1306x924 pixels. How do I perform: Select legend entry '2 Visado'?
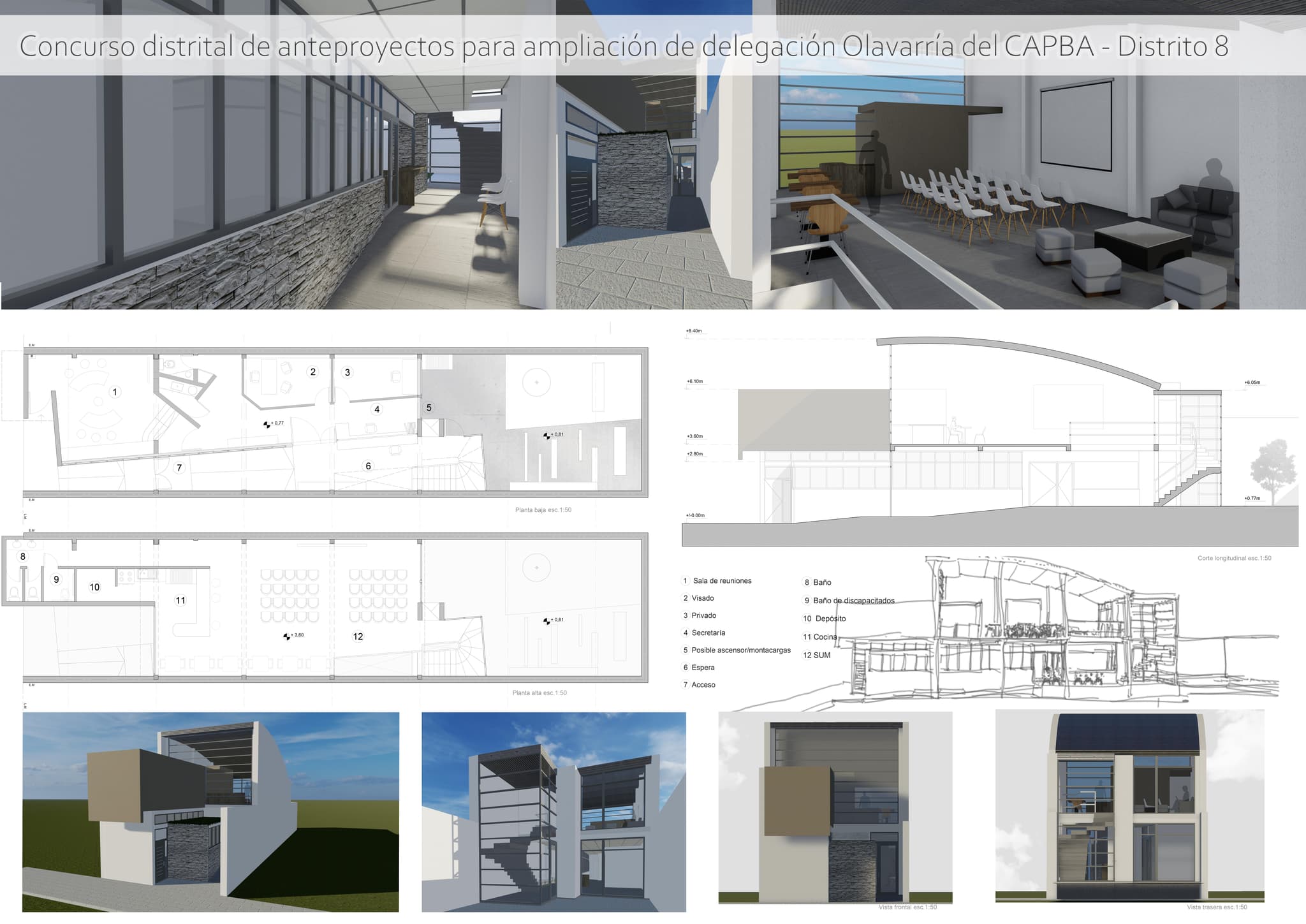coord(699,598)
